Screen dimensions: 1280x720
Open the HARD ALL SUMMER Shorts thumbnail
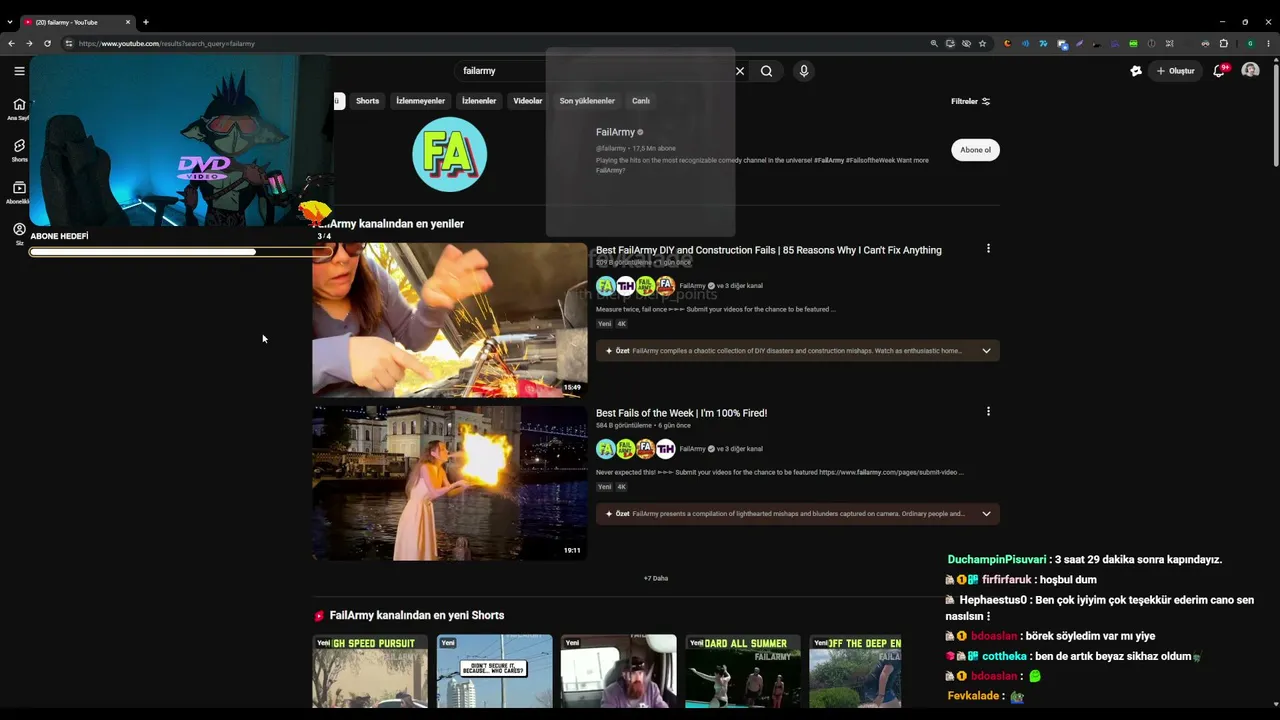742,671
